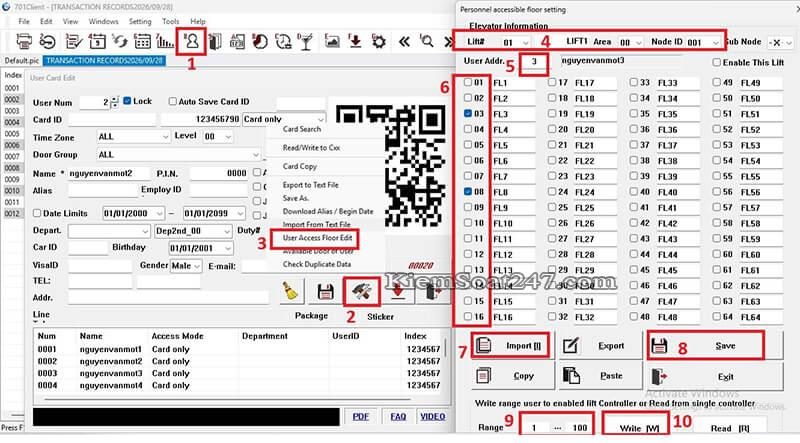This screenshot has width=800, height=443.
Task: Uncheck floor 03 FL3 checkbox
Action: pos(468,113)
